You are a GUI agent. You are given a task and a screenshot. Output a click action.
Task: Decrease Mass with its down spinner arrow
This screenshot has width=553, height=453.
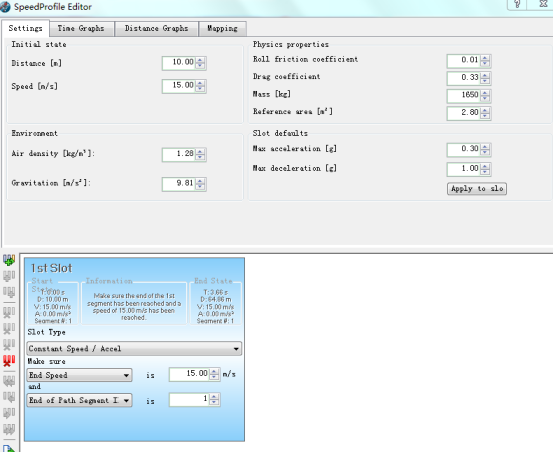tap(485, 98)
